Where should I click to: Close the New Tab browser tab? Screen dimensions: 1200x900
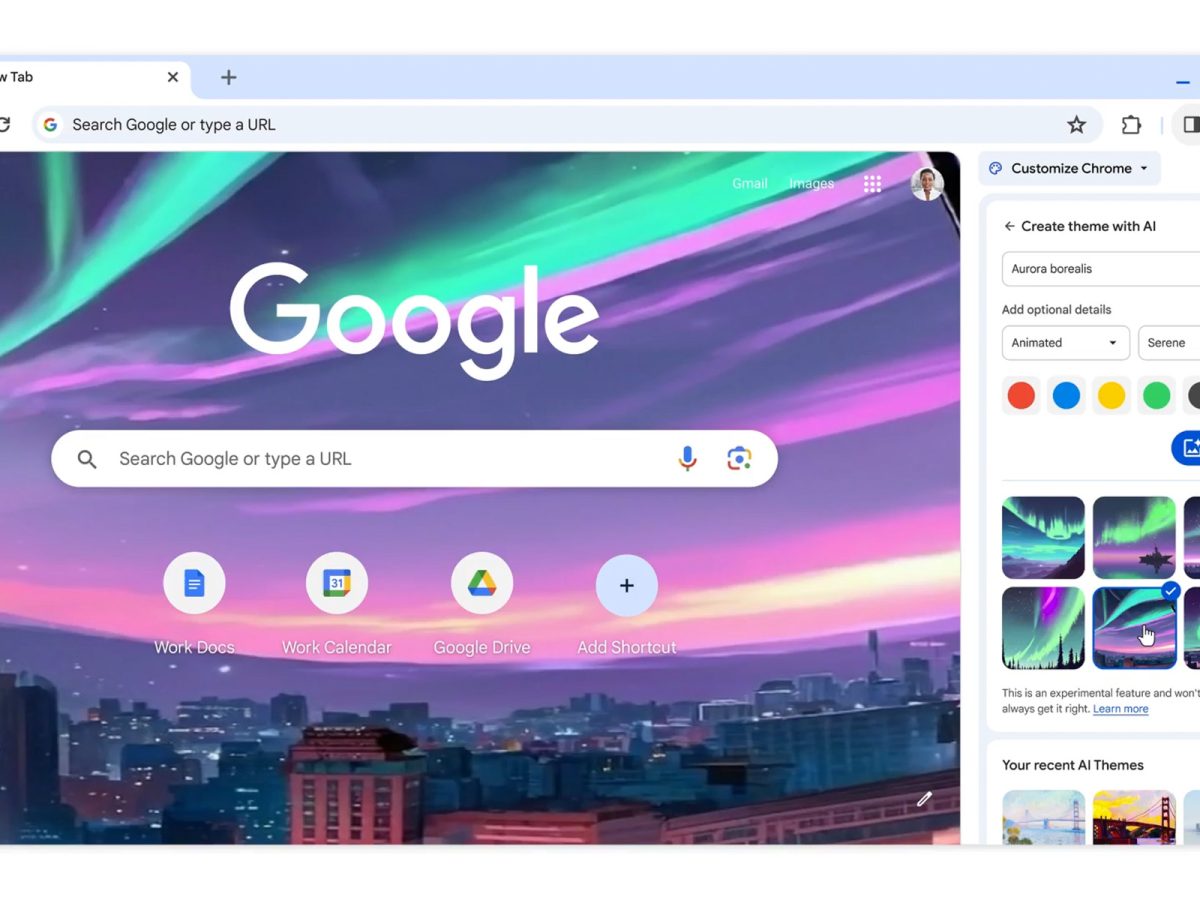[172, 77]
